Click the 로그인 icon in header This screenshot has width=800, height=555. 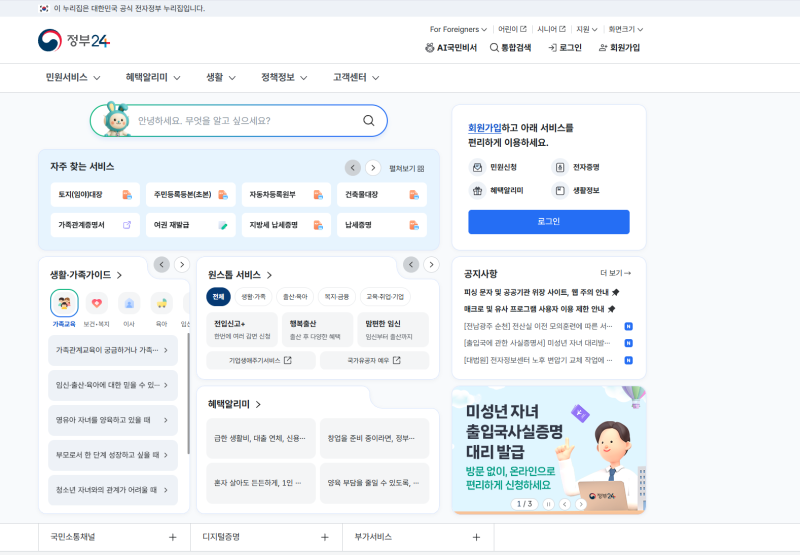click(x=552, y=47)
